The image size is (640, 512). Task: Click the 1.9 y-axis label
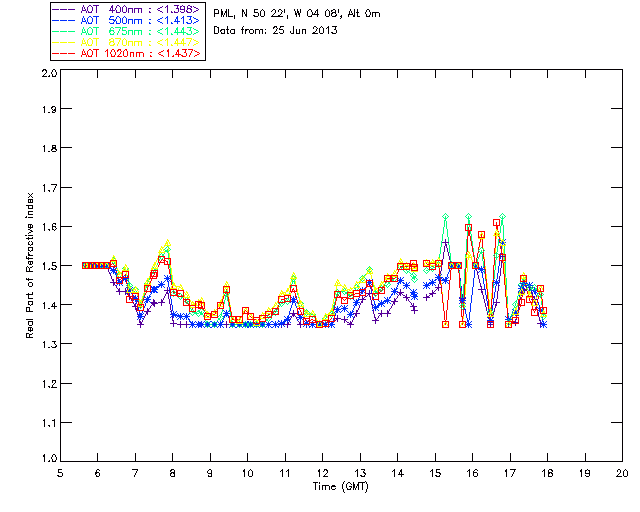(49, 109)
